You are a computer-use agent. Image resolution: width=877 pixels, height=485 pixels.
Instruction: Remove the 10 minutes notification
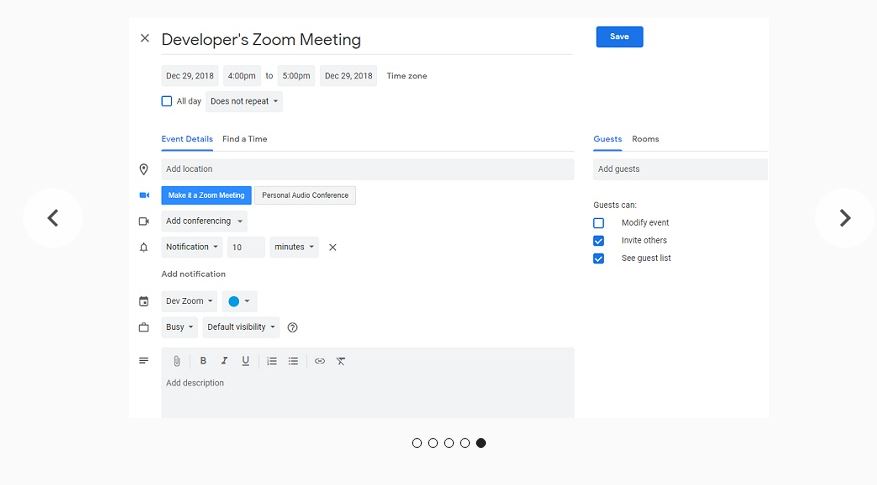333,247
